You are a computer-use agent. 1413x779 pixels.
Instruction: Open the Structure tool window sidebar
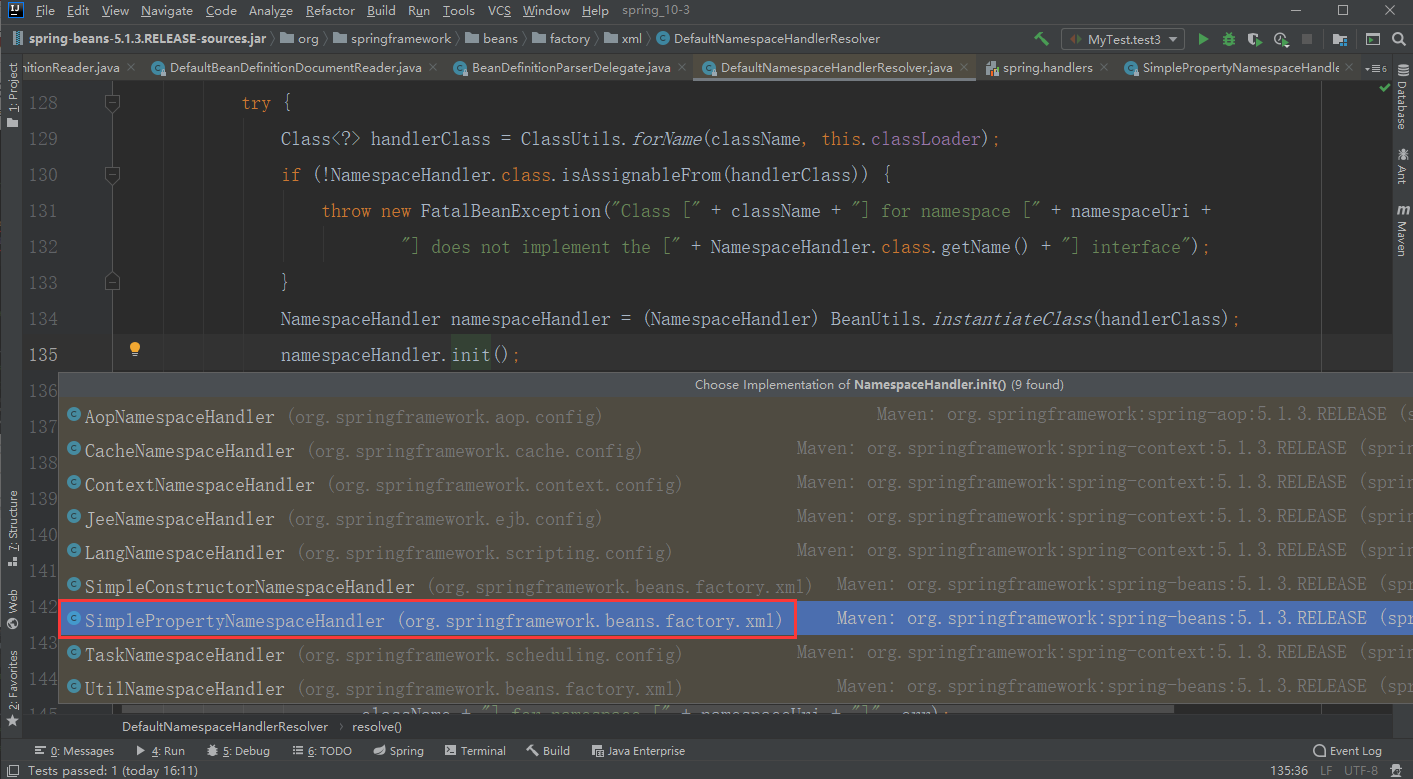point(12,527)
